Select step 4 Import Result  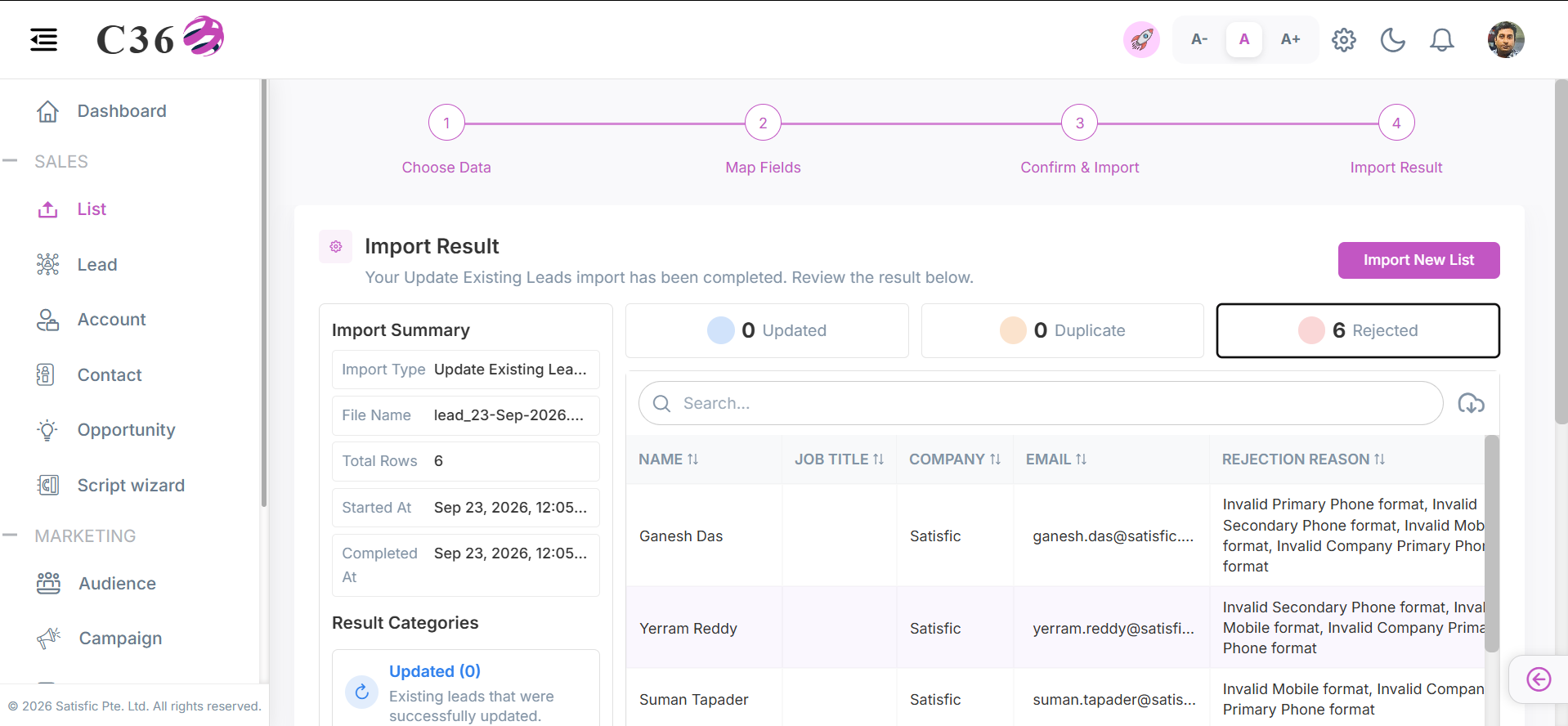1396,123
